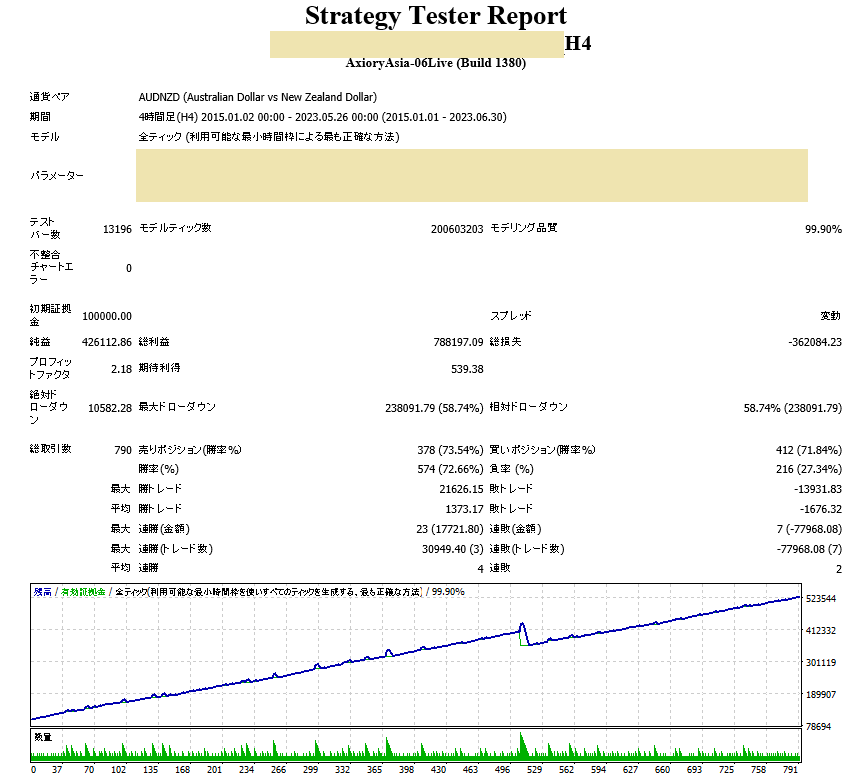Select the expected payoff value 539.38
Screen dimensions: 862x779
(x=467, y=369)
